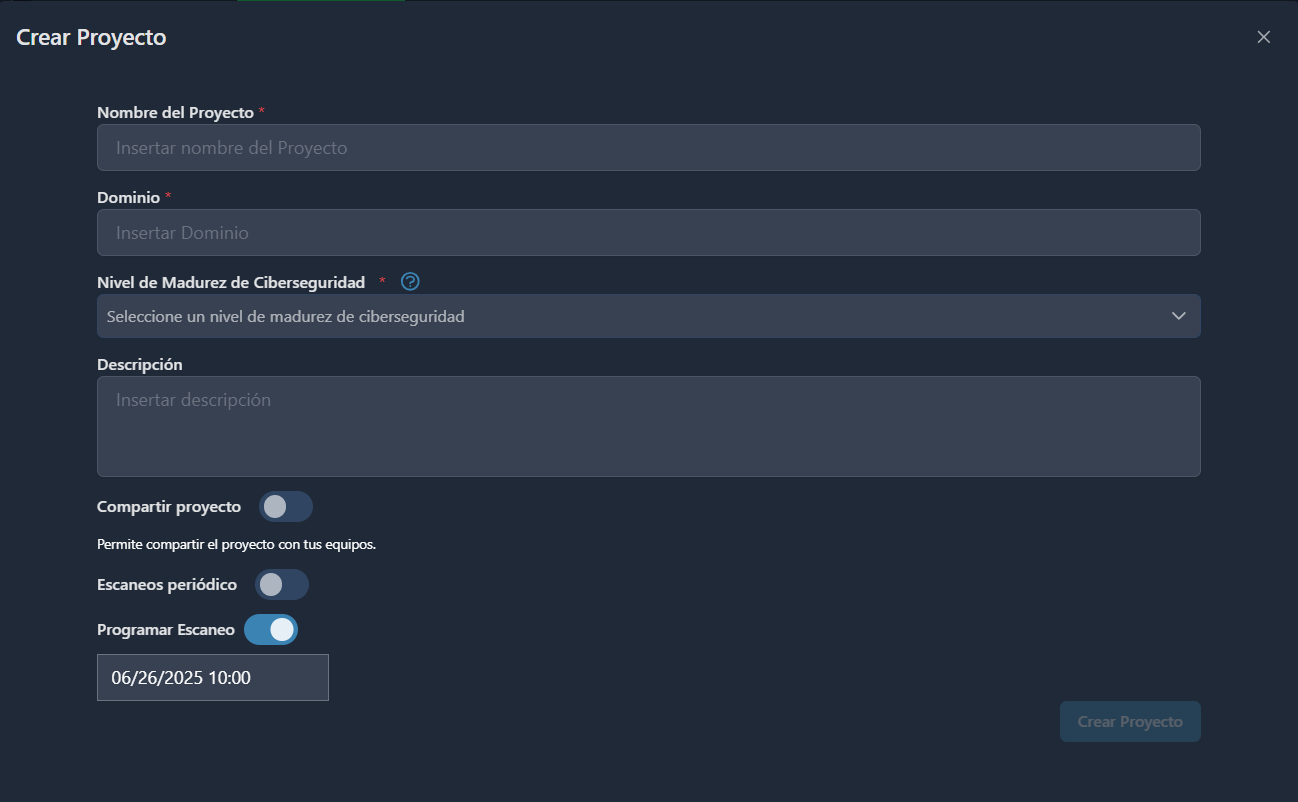The height and width of the screenshot is (802, 1298).
Task: Focus the Nombre del Proyecto input field
Action: (x=648, y=148)
